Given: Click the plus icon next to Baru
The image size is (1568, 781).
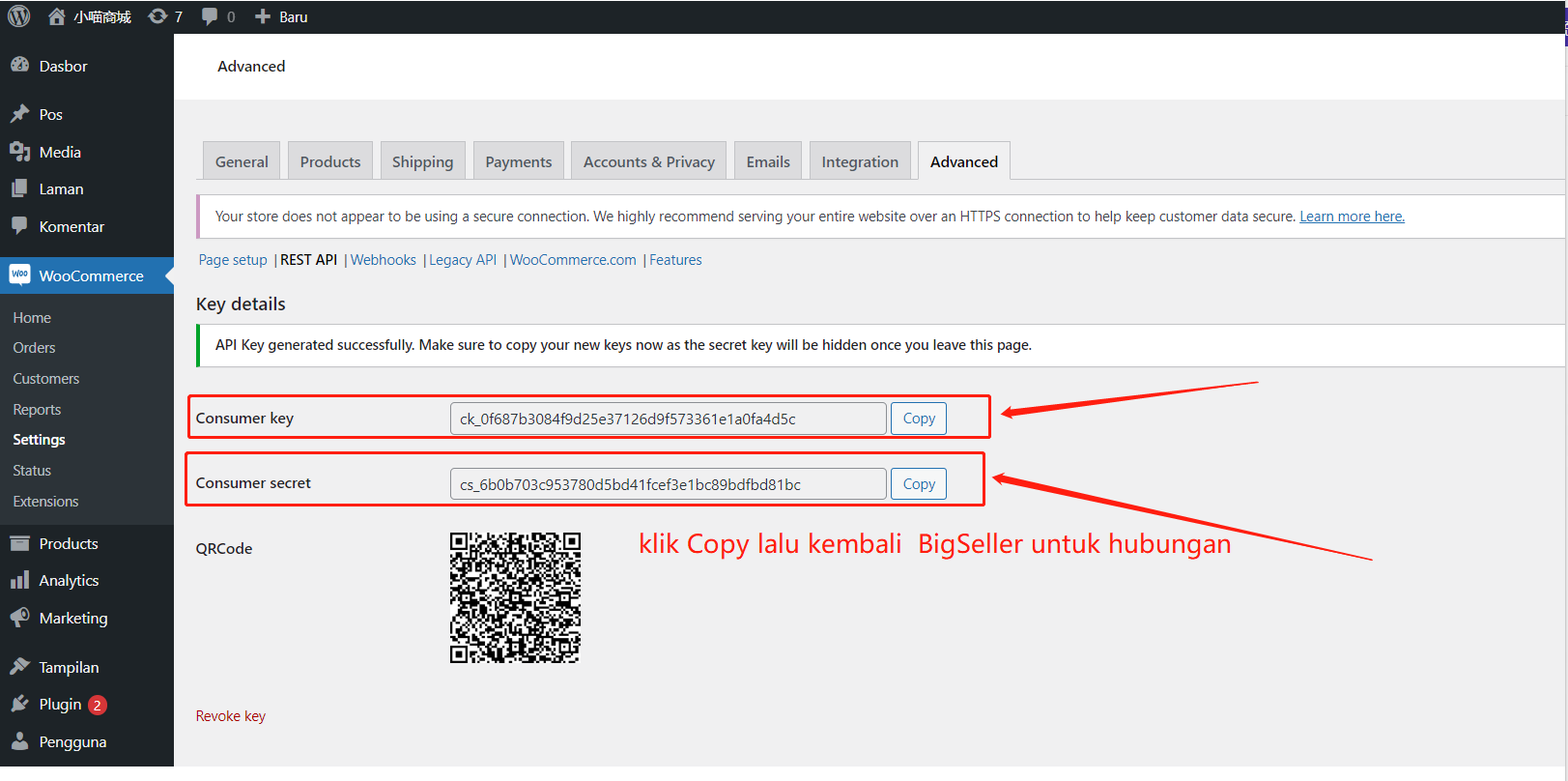Looking at the screenshot, I should (x=263, y=16).
